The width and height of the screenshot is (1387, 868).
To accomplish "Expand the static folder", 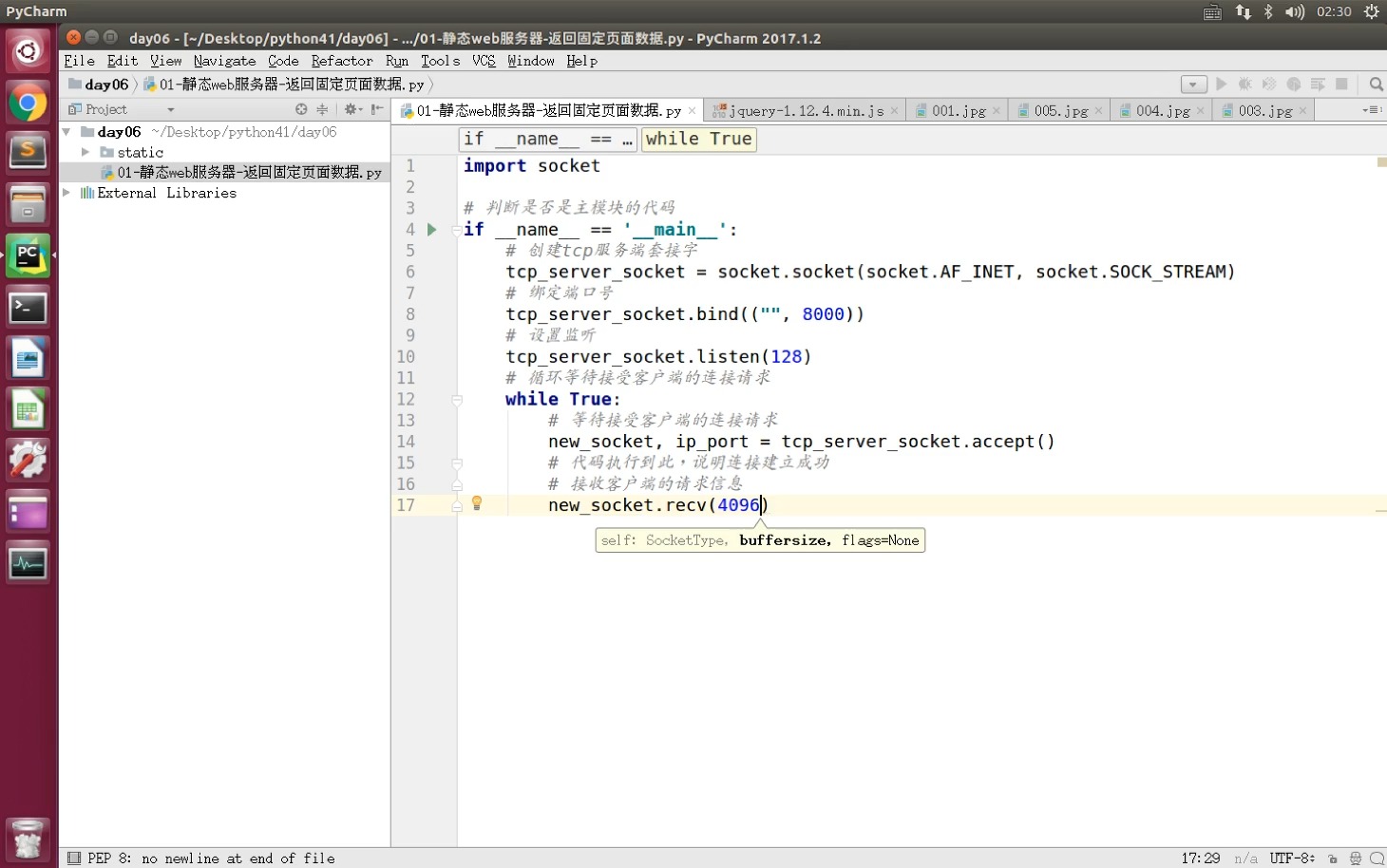I will coord(85,152).
